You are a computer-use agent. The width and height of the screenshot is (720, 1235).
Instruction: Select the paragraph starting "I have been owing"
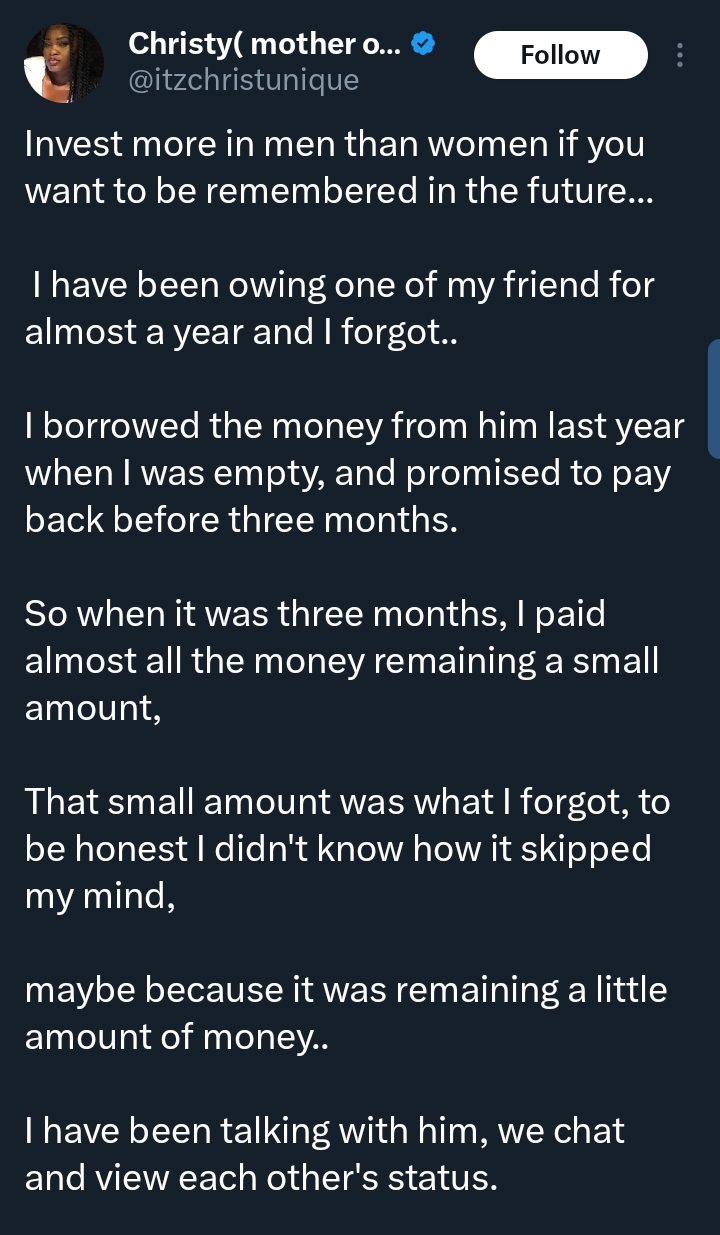338,309
